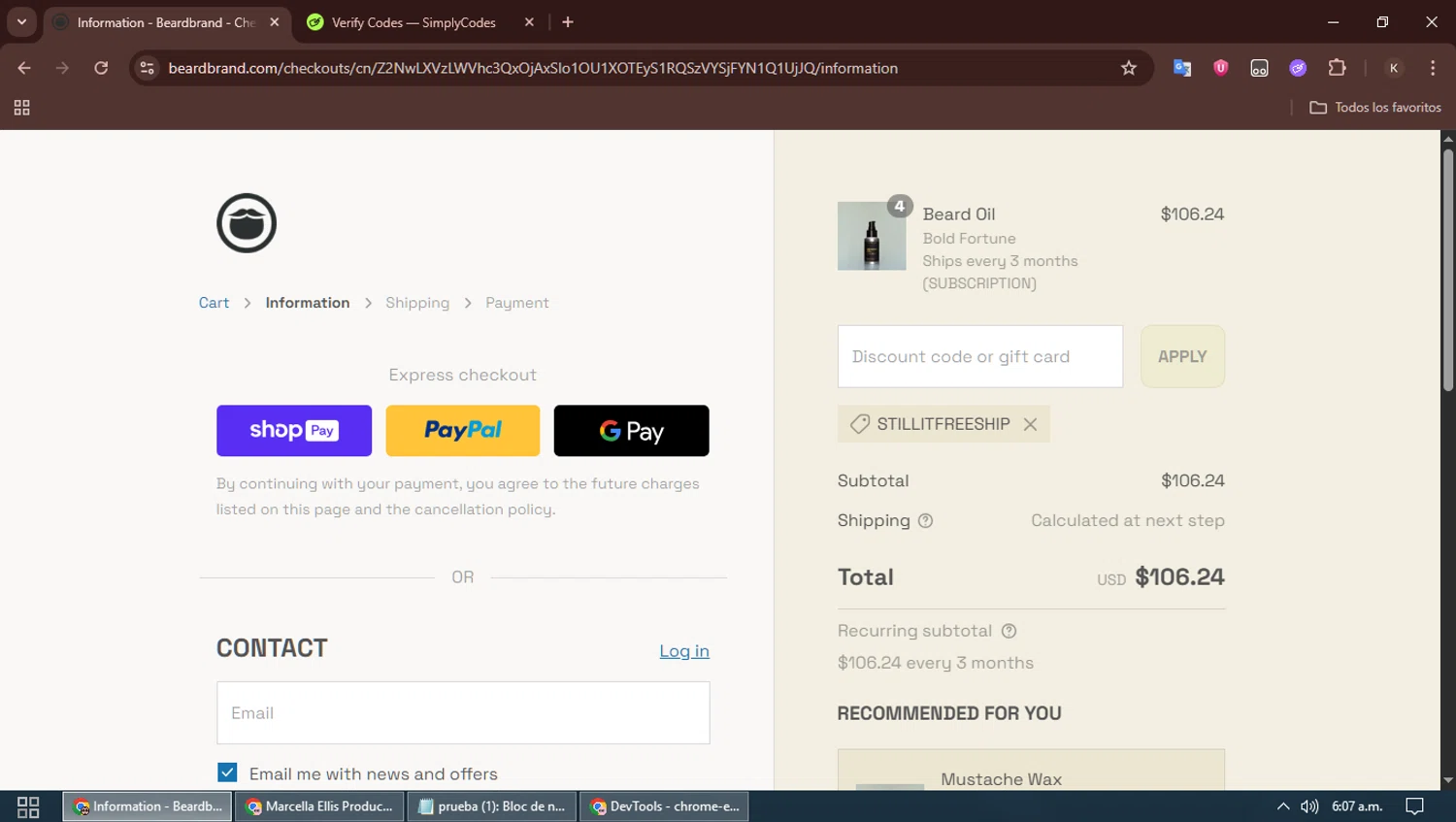Click the Bold Fortune variant text
The width and height of the screenshot is (1456, 822).
(x=970, y=239)
